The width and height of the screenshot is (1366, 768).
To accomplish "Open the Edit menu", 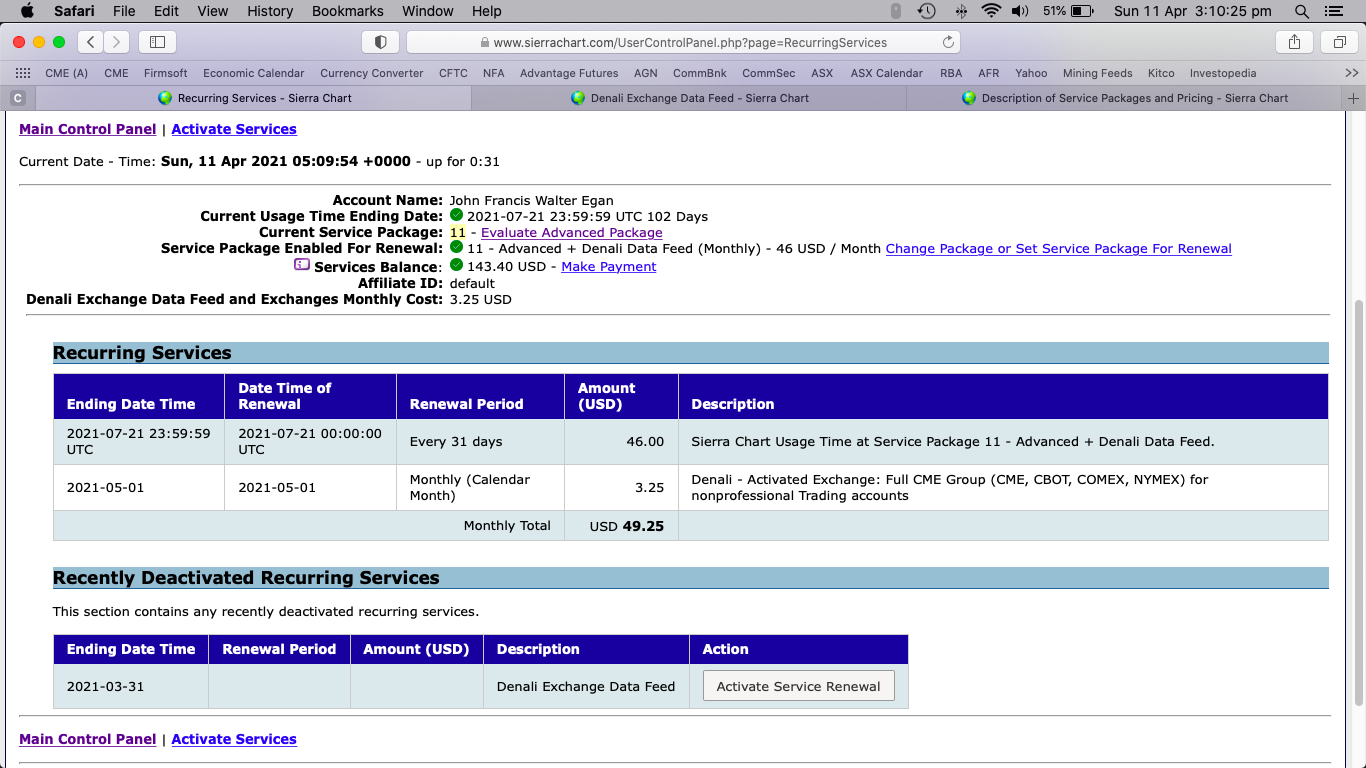I will [166, 11].
